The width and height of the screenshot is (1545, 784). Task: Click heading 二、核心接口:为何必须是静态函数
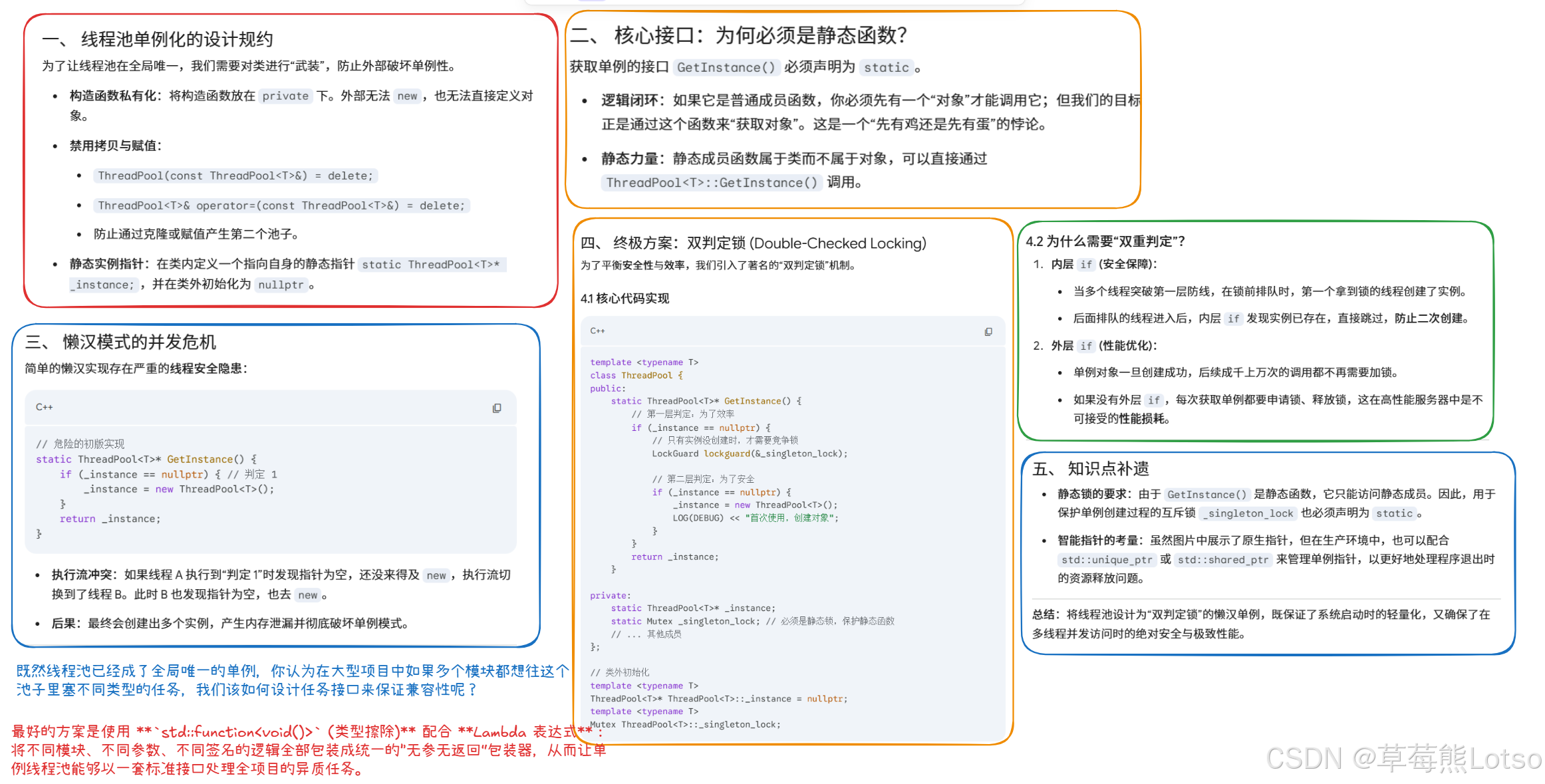click(738, 35)
